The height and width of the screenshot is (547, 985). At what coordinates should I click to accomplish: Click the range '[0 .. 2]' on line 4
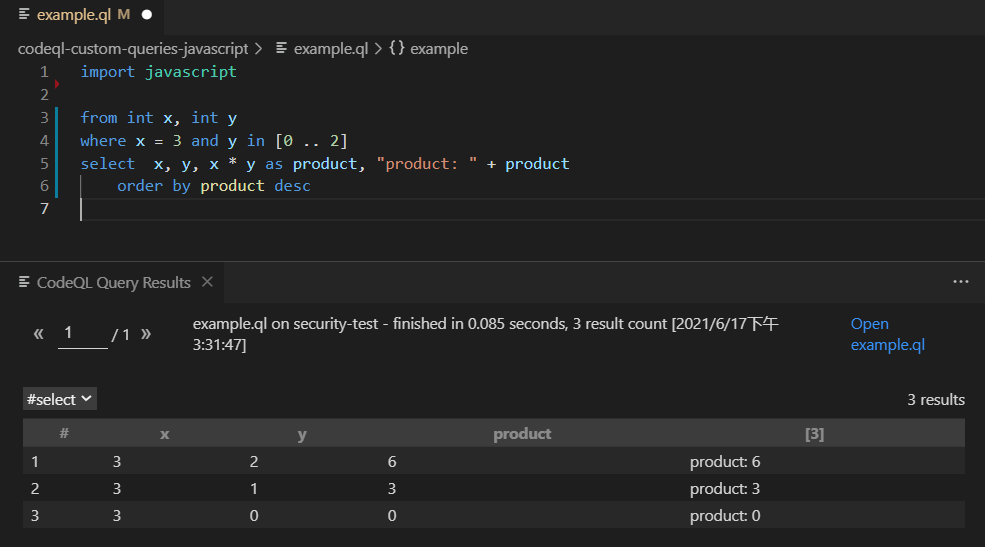click(x=311, y=141)
